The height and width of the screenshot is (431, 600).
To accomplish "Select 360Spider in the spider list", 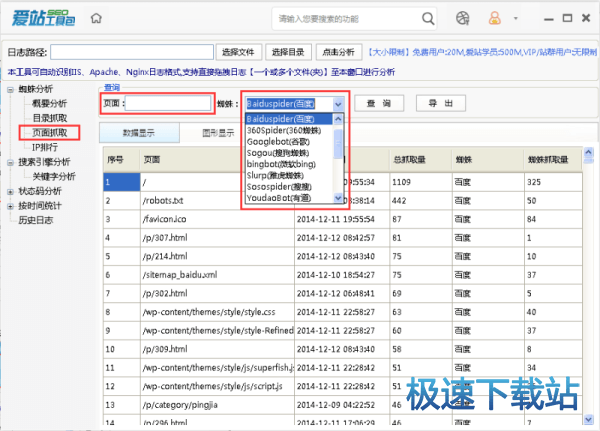I will pyautogui.click(x=289, y=131).
